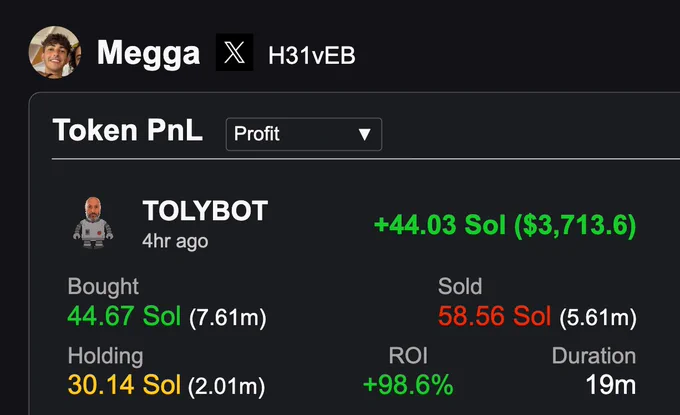Click Megga's profile avatar photo
Image resolution: width=680 pixels, height=415 pixels.
(55, 52)
